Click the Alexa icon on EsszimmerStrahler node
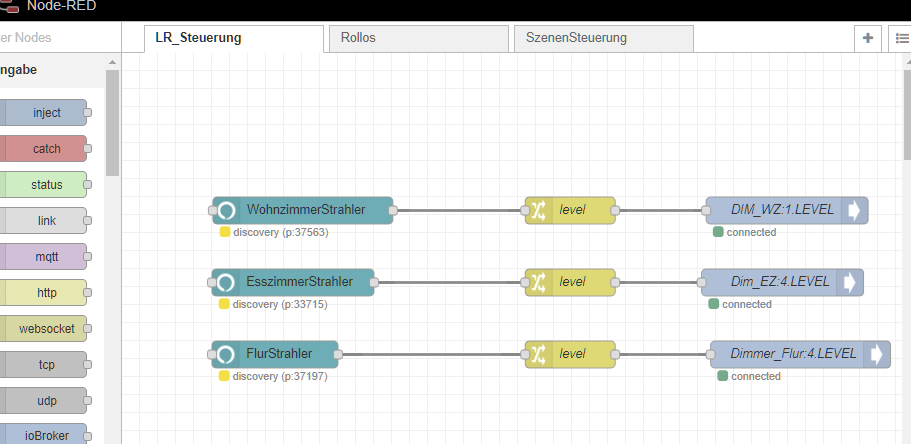 (225, 282)
